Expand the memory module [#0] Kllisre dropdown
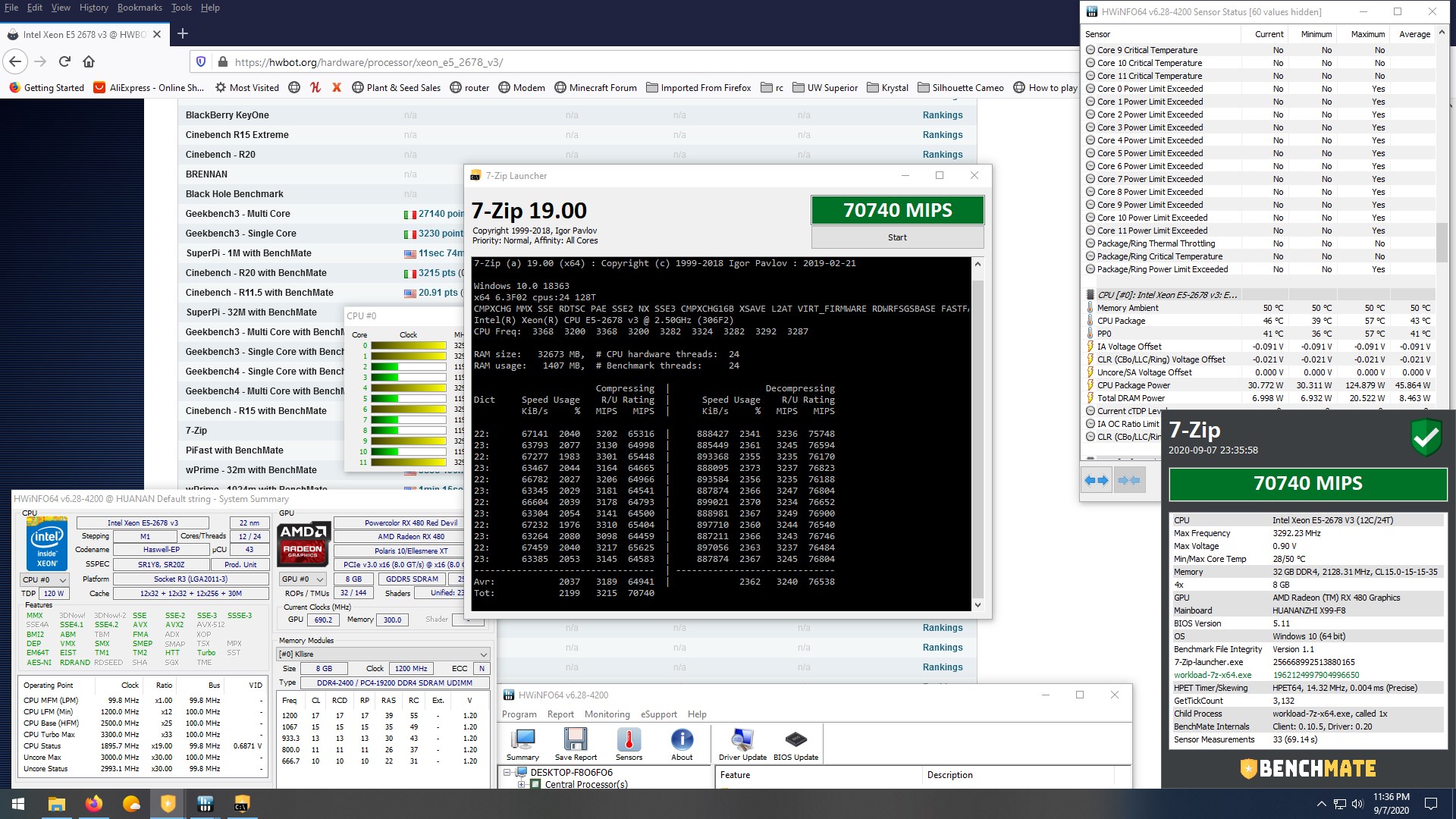The width and height of the screenshot is (1456, 819). [384, 654]
